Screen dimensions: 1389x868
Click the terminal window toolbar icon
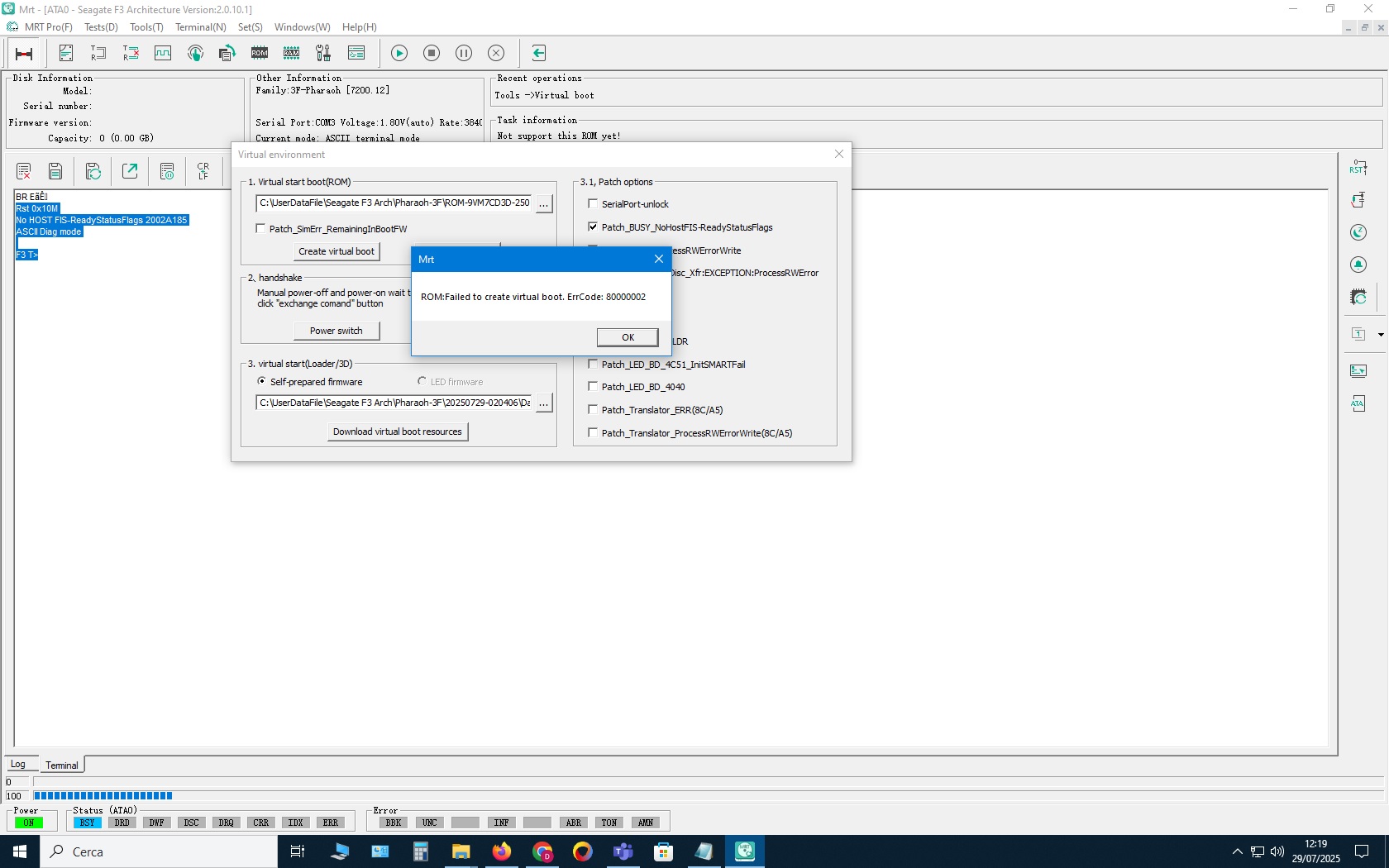coord(356,53)
